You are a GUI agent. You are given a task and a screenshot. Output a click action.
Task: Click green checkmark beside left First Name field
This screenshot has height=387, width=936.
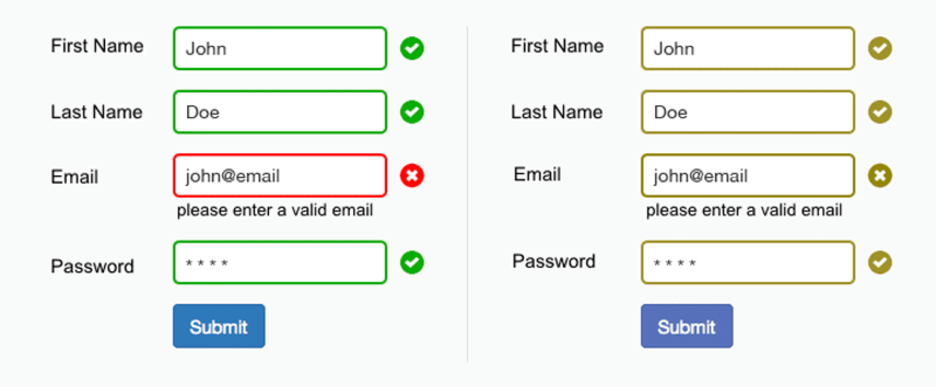(x=412, y=48)
